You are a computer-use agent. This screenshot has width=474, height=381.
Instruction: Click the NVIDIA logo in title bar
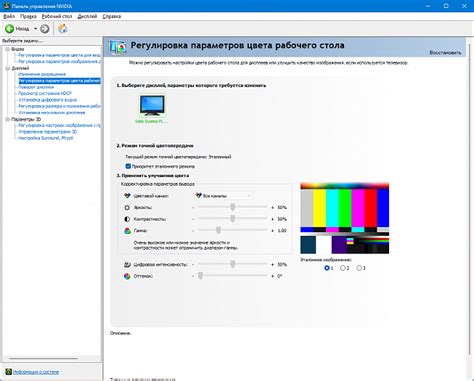[6, 6]
